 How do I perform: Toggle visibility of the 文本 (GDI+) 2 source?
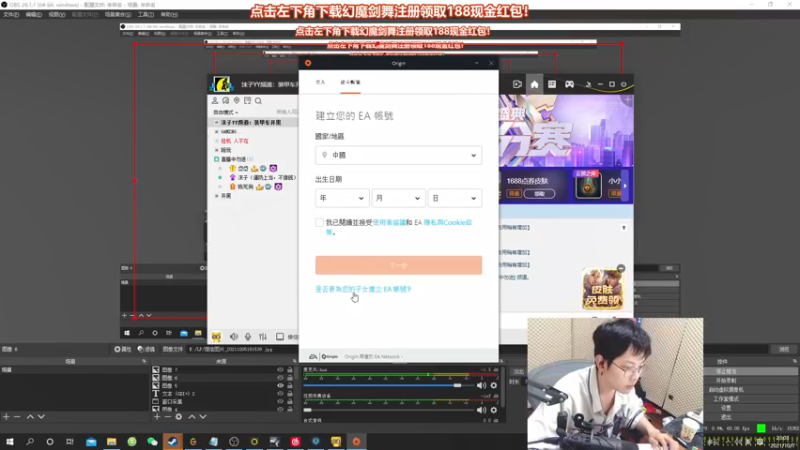pos(280,394)
